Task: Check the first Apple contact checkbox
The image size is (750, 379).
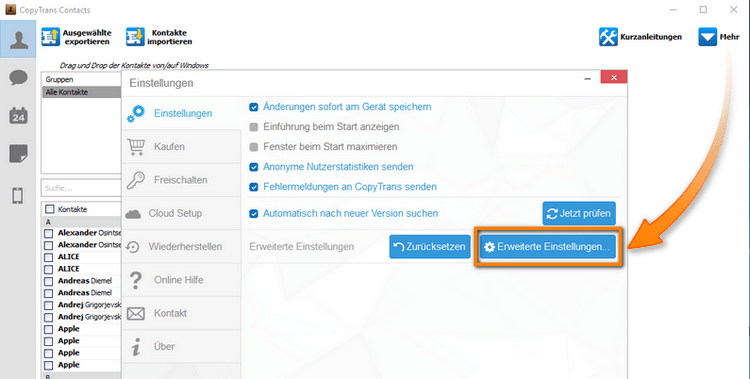Action: [48, 329]
